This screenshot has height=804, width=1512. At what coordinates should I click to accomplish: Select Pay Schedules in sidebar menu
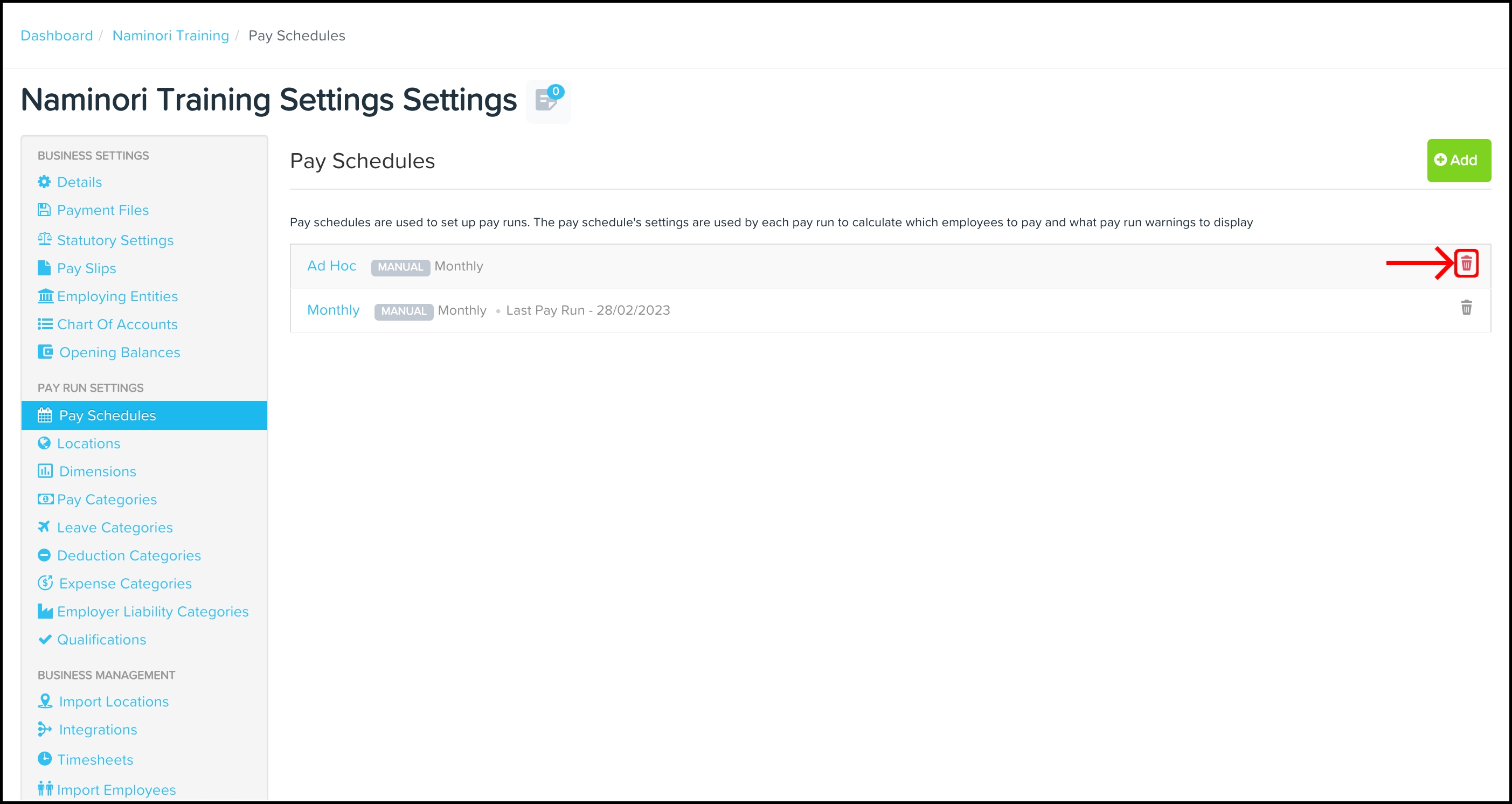(107, 415)
